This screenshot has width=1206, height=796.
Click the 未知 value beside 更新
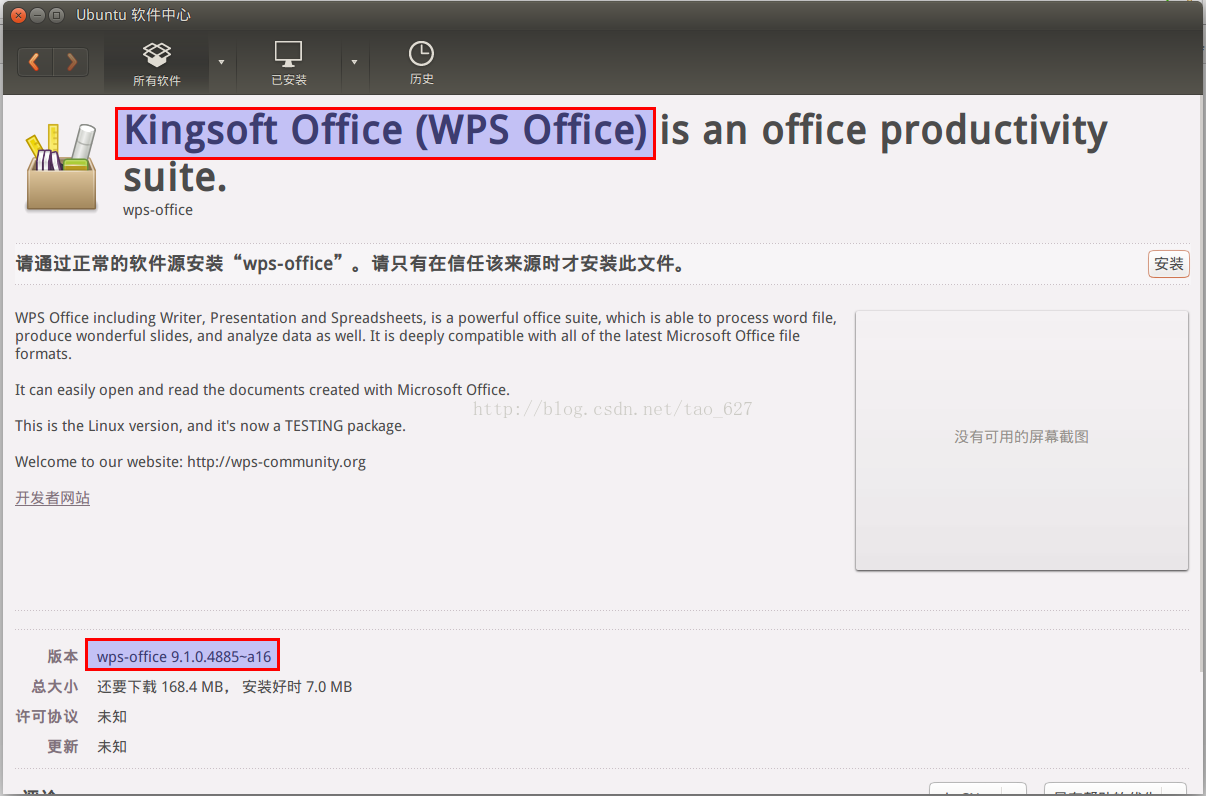(112, 747)
